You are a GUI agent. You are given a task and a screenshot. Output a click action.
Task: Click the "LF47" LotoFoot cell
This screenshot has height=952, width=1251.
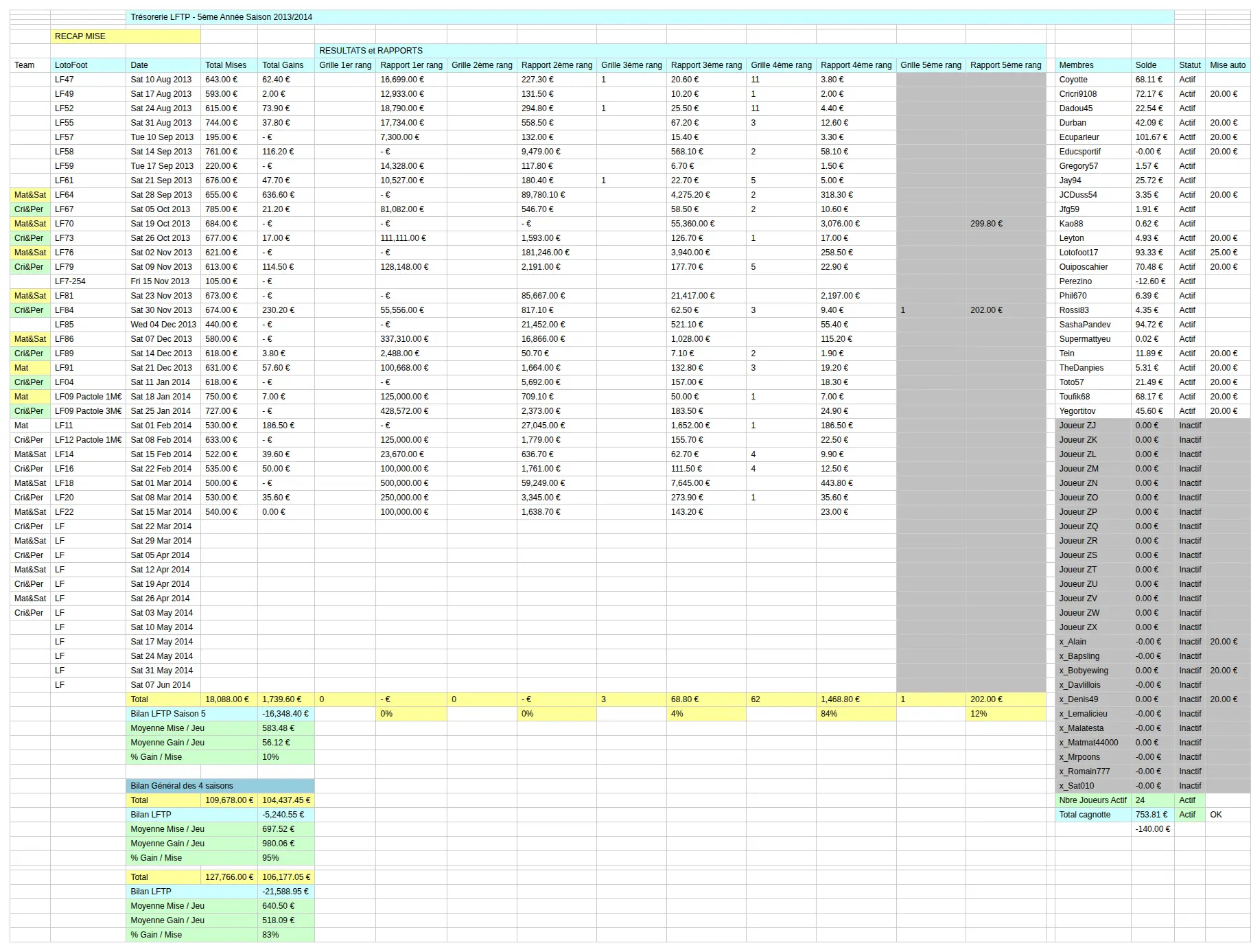pos(89,80)
